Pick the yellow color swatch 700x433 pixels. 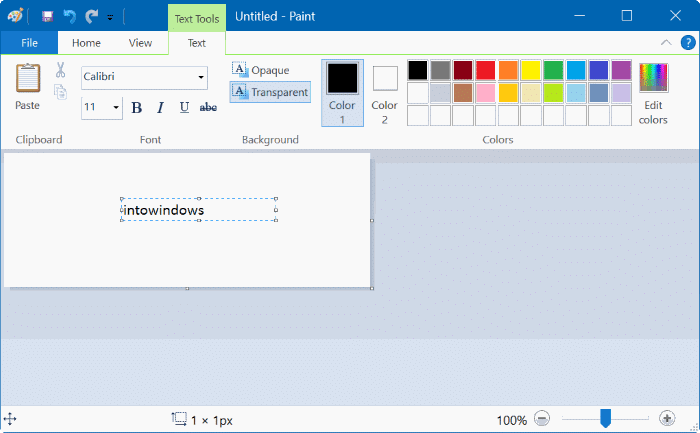click(x=531, y=70)
